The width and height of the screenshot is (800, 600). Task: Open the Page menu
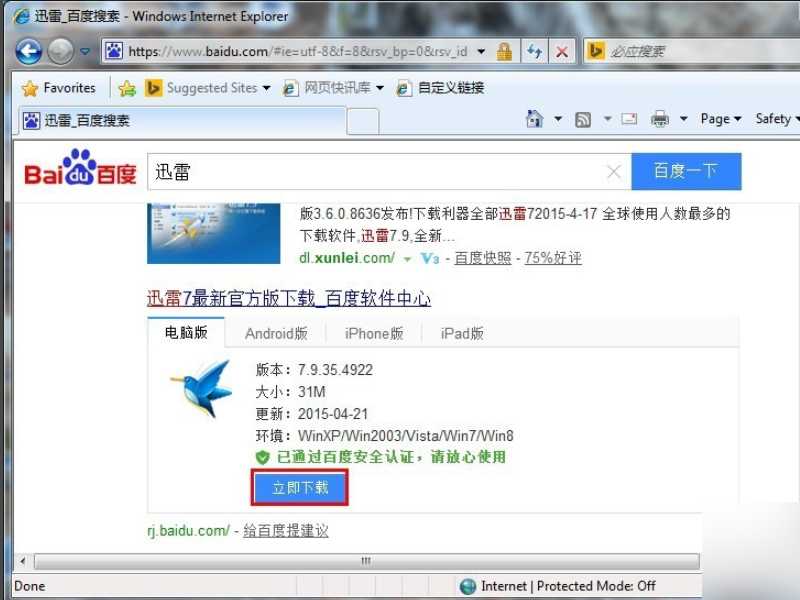[x=720, y=119]
